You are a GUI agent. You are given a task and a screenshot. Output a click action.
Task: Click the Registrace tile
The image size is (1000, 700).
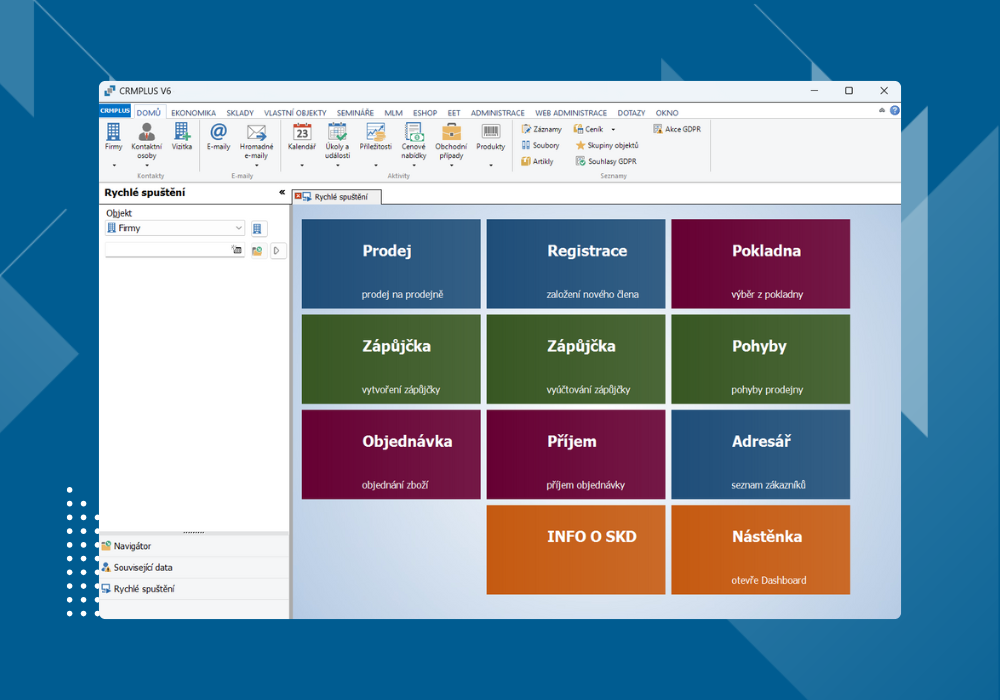[x=576, y=264]
